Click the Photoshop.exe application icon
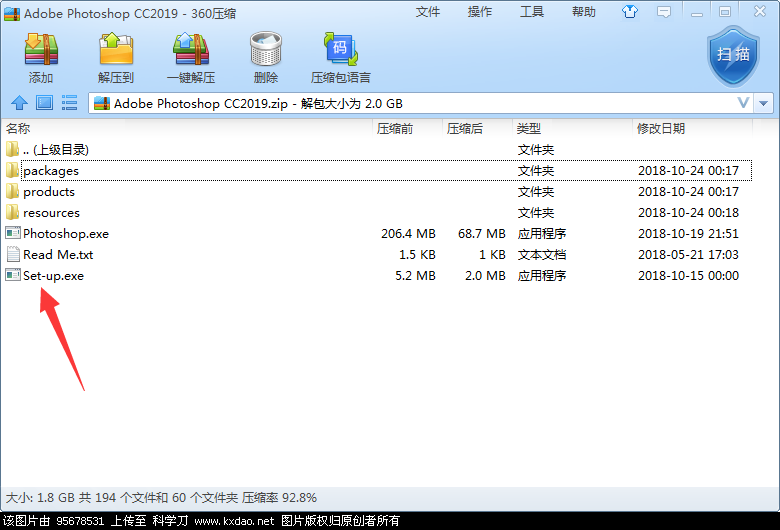This screenshot has height=530, width=780. (x=13, y=233)
